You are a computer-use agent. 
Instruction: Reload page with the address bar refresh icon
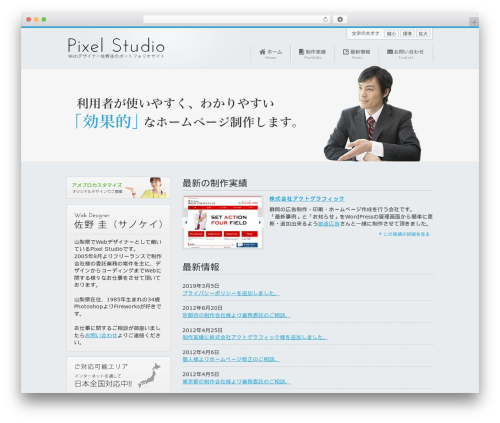tap(325, 19)
